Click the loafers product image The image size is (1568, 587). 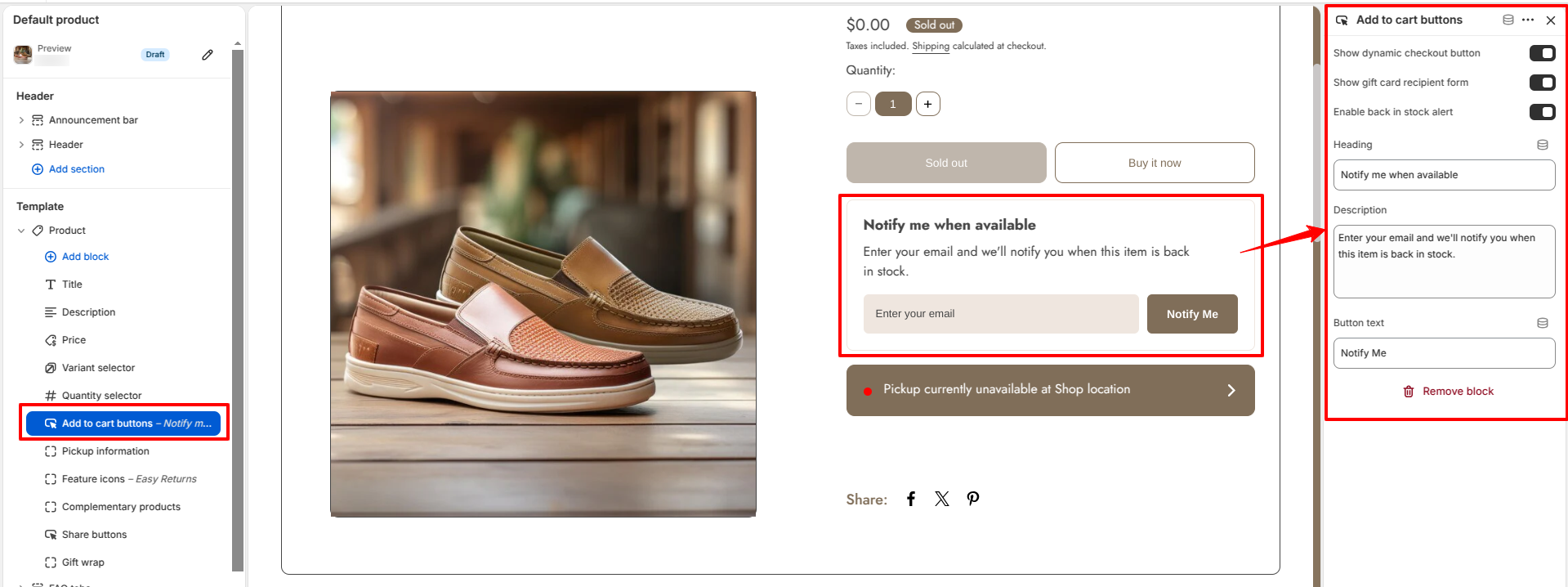tap(543, 304)
